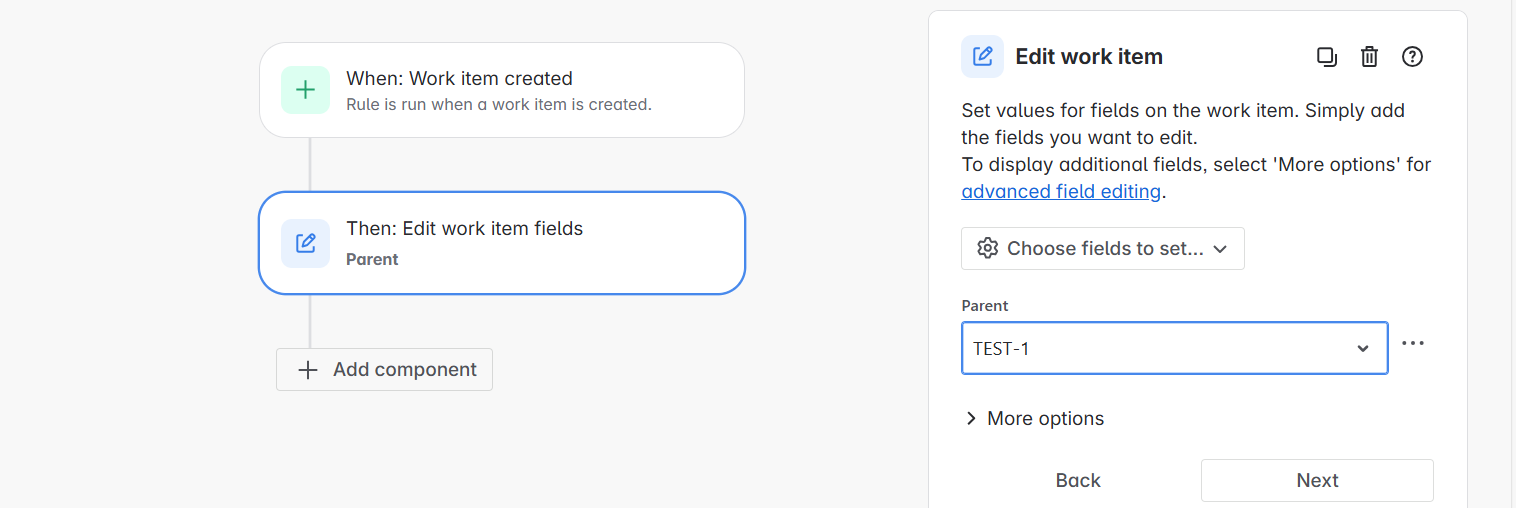This screenshot has height=508, width=1516.
Task: Open the Choose fields to set dropdown
Action: [x=1102, y=248]
